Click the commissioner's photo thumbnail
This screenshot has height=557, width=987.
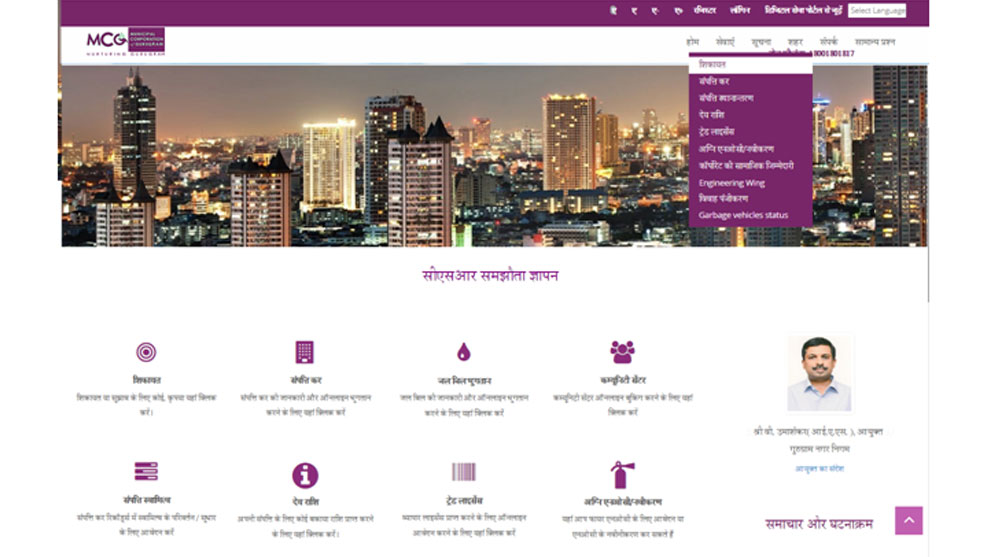pyautogui.click(x=819, y=373)
